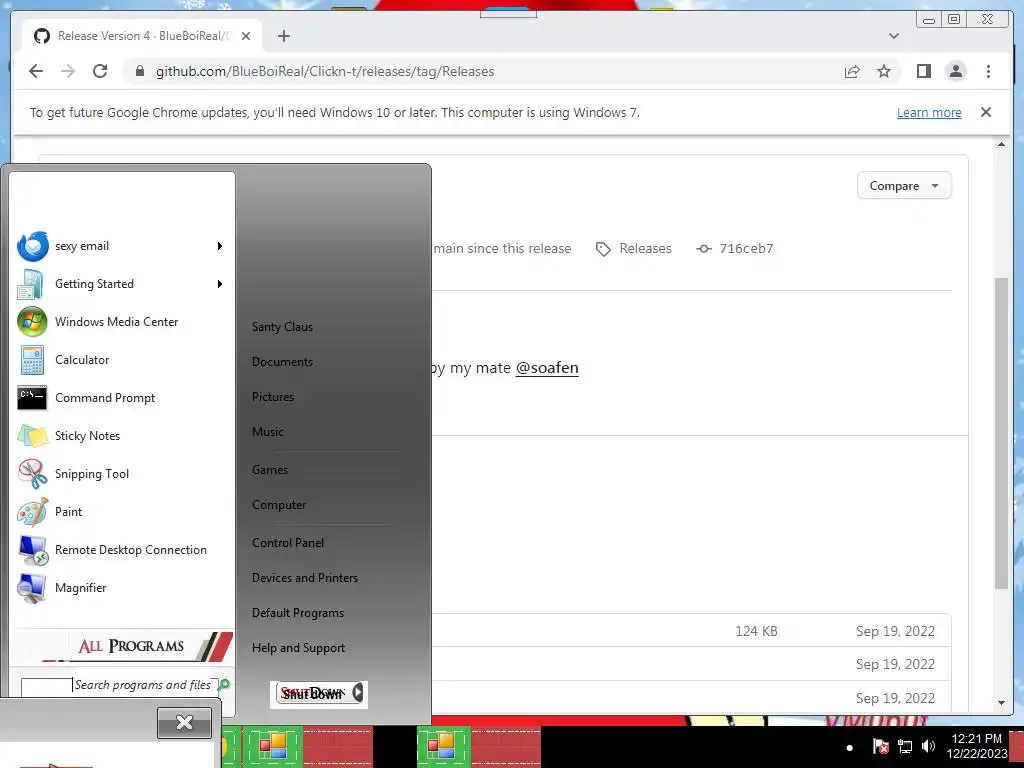The height and width of the screenshot is (768, 1024).
Task: Open Devices and Printers
Action: coord(305,578)
